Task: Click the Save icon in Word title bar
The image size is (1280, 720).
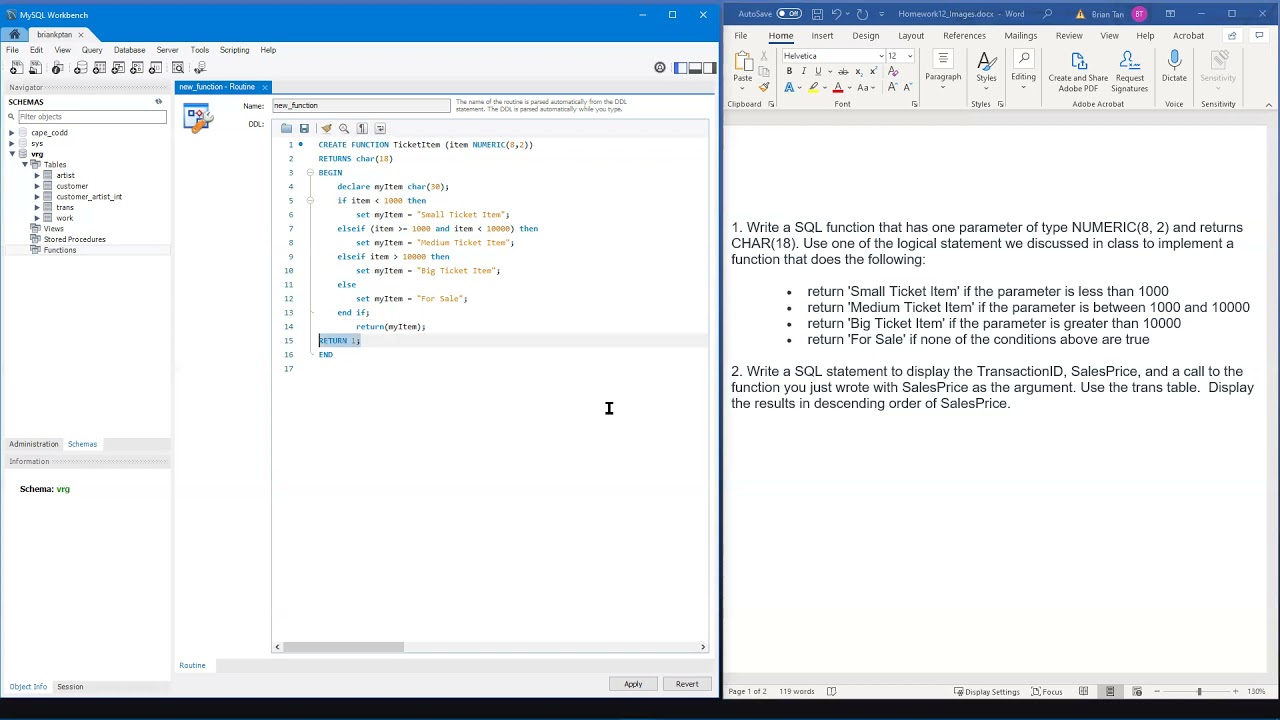Action: [817, 14]
